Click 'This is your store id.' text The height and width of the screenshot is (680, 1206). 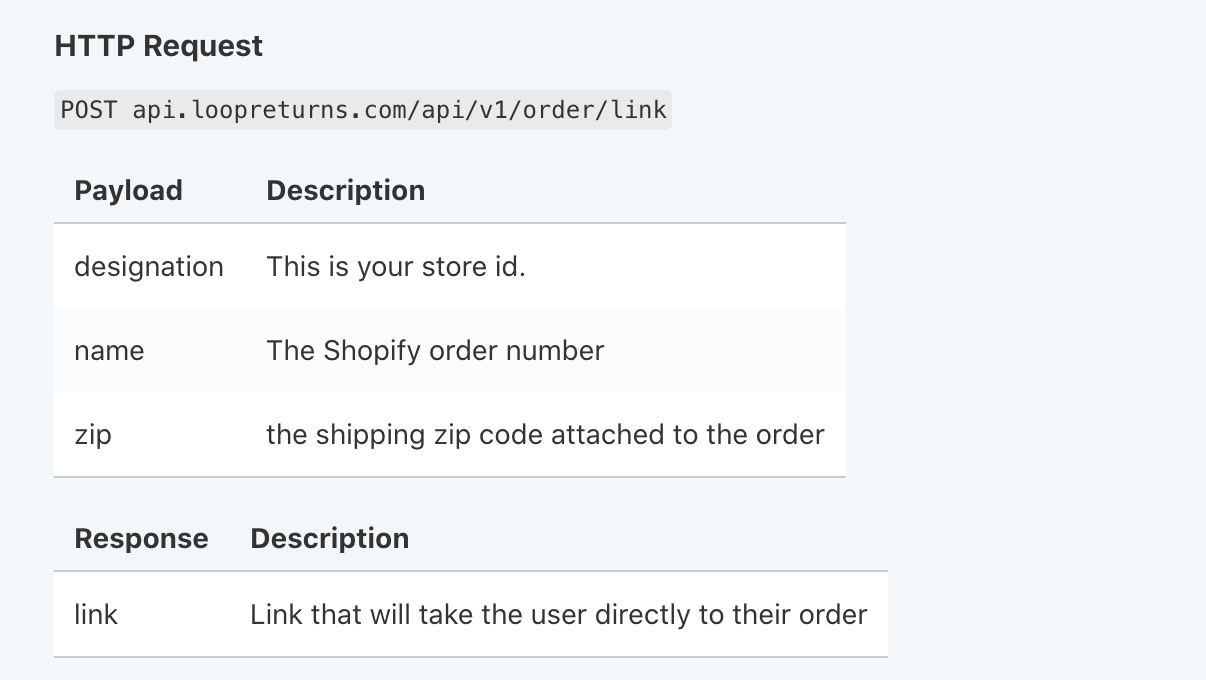[395, 267]
